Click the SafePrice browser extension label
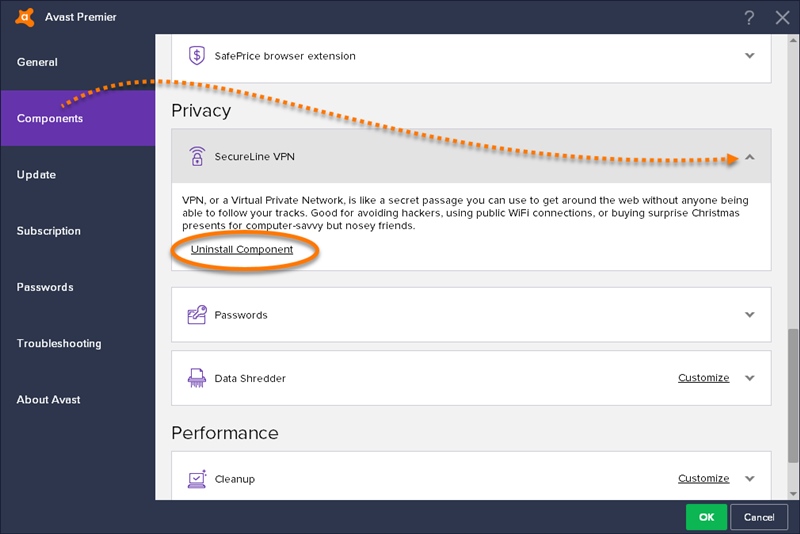 coord(285,56)
